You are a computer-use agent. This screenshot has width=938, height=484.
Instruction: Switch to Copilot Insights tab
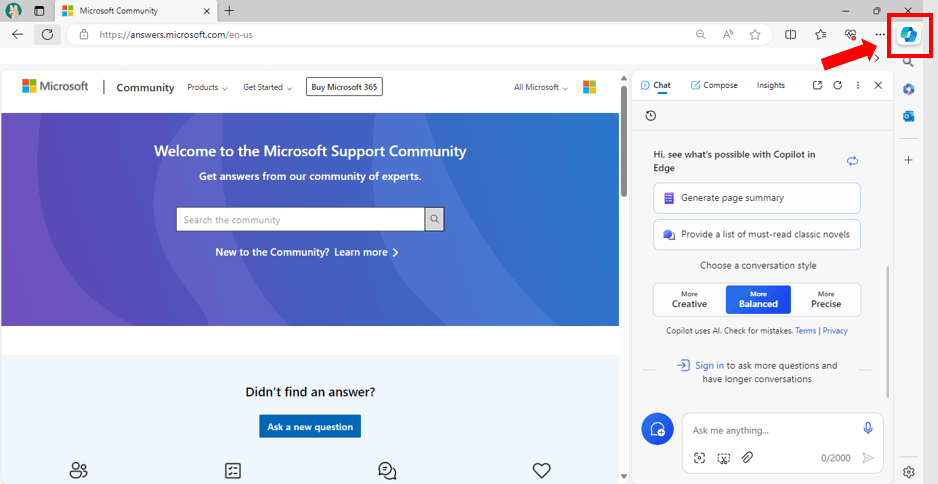[x=770, y=86]
